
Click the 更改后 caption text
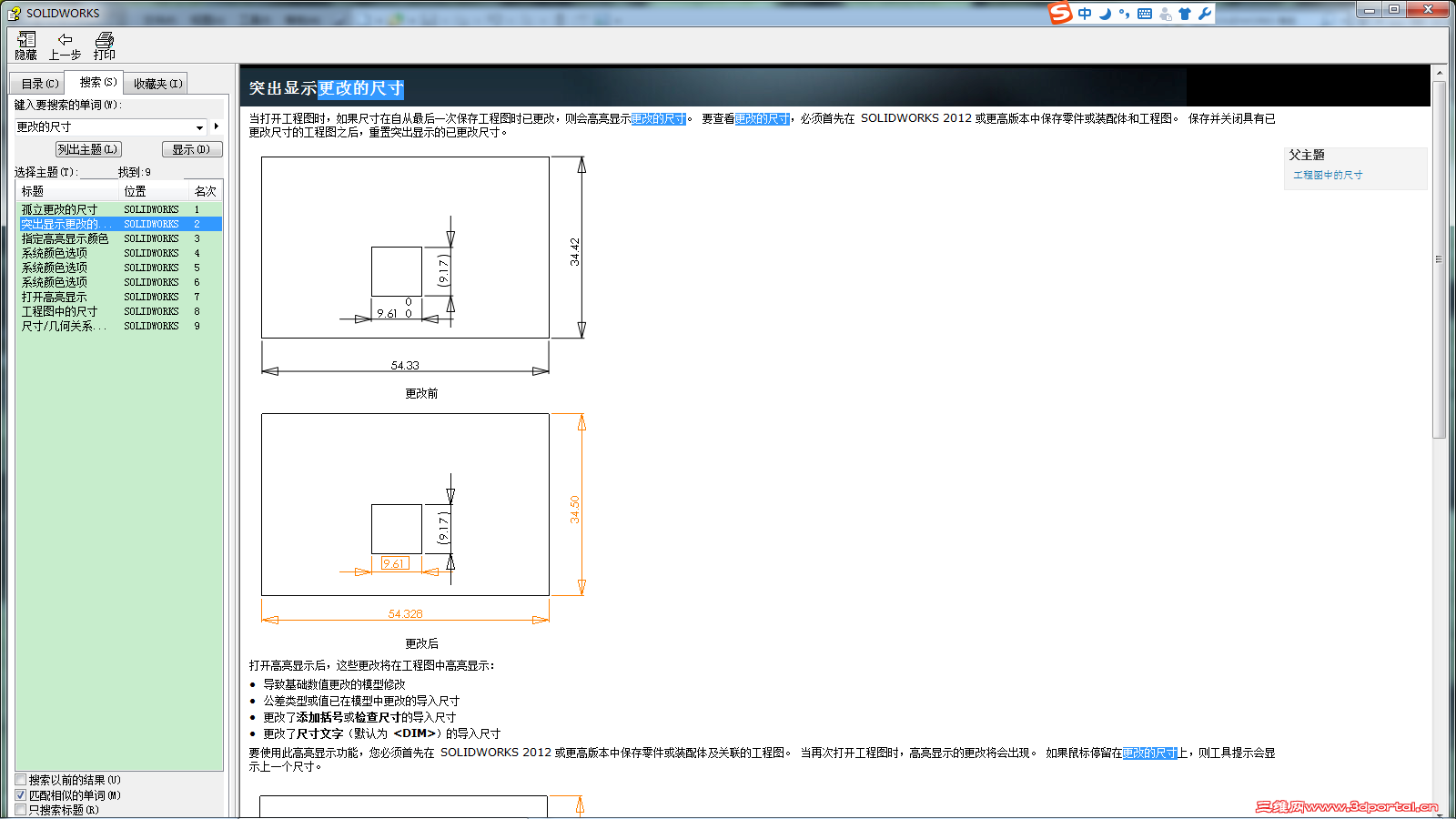421,643
